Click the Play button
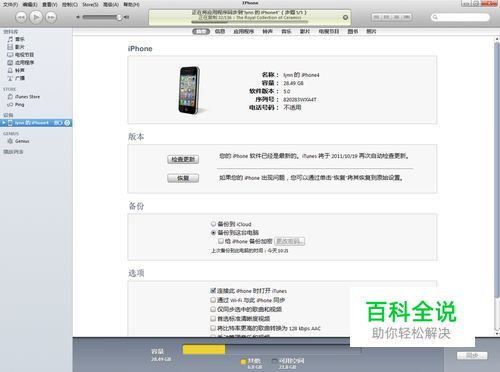 (36, 17)
